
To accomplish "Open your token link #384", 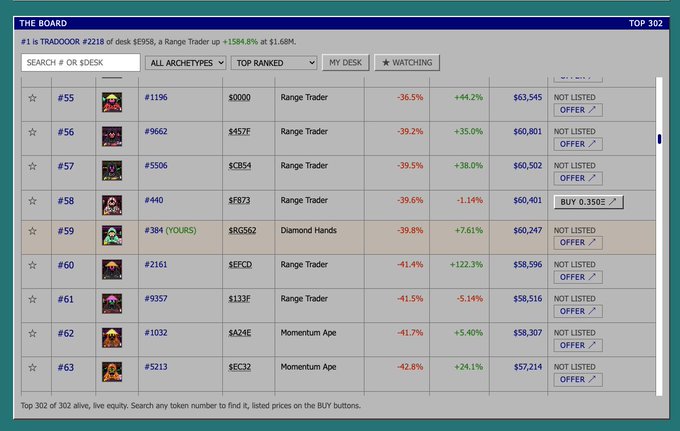I will (x=154, y=230).
